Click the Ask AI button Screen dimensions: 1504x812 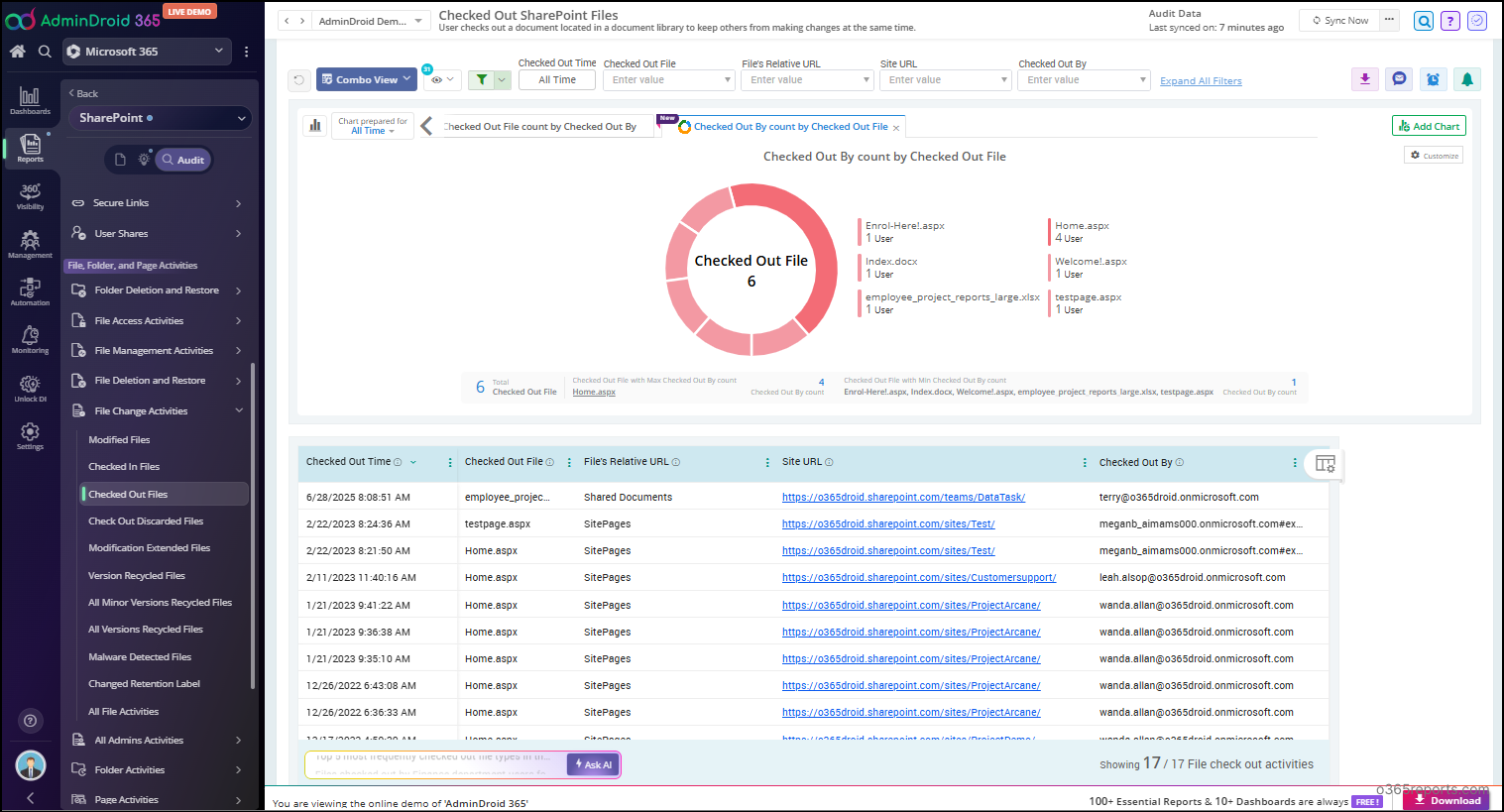point(593,764)
